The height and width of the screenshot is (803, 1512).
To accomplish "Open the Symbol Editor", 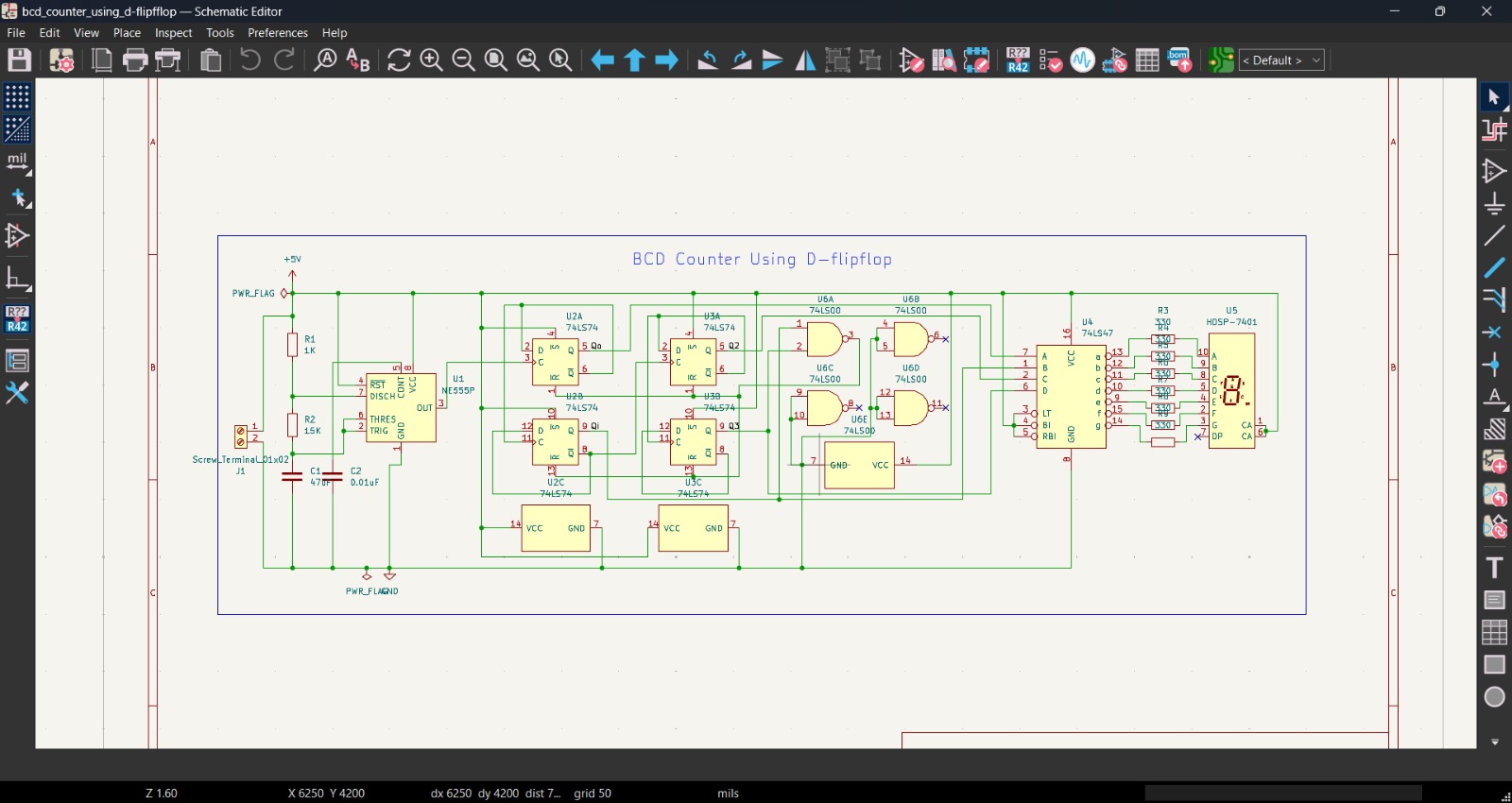I will point(912,60).
